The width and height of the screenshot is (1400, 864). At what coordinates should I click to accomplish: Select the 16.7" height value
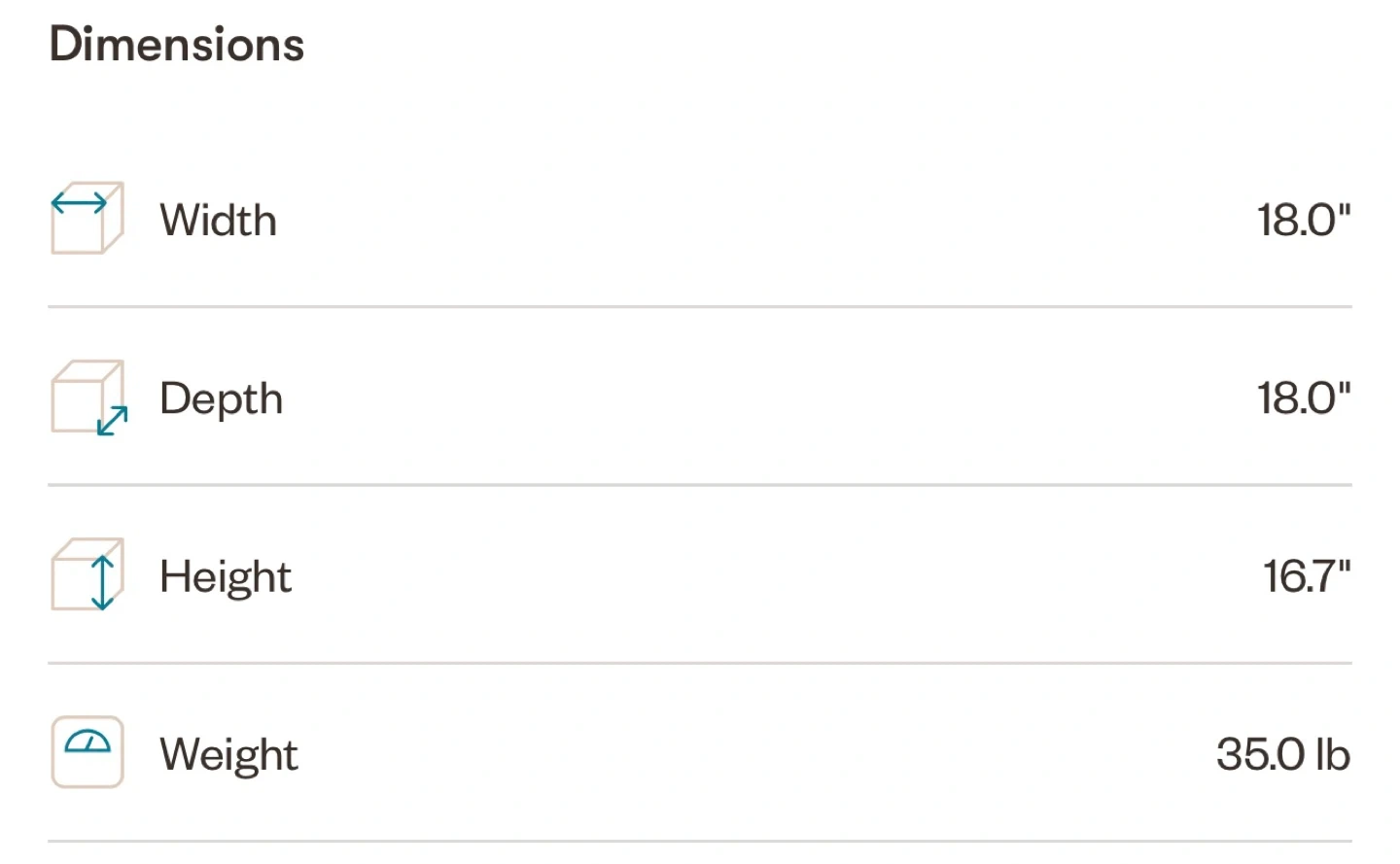click(1307, 576)
